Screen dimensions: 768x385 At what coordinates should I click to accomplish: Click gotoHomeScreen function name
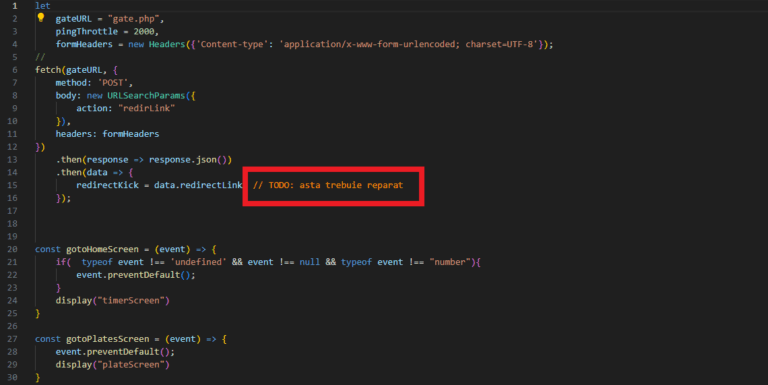[102, 249]
